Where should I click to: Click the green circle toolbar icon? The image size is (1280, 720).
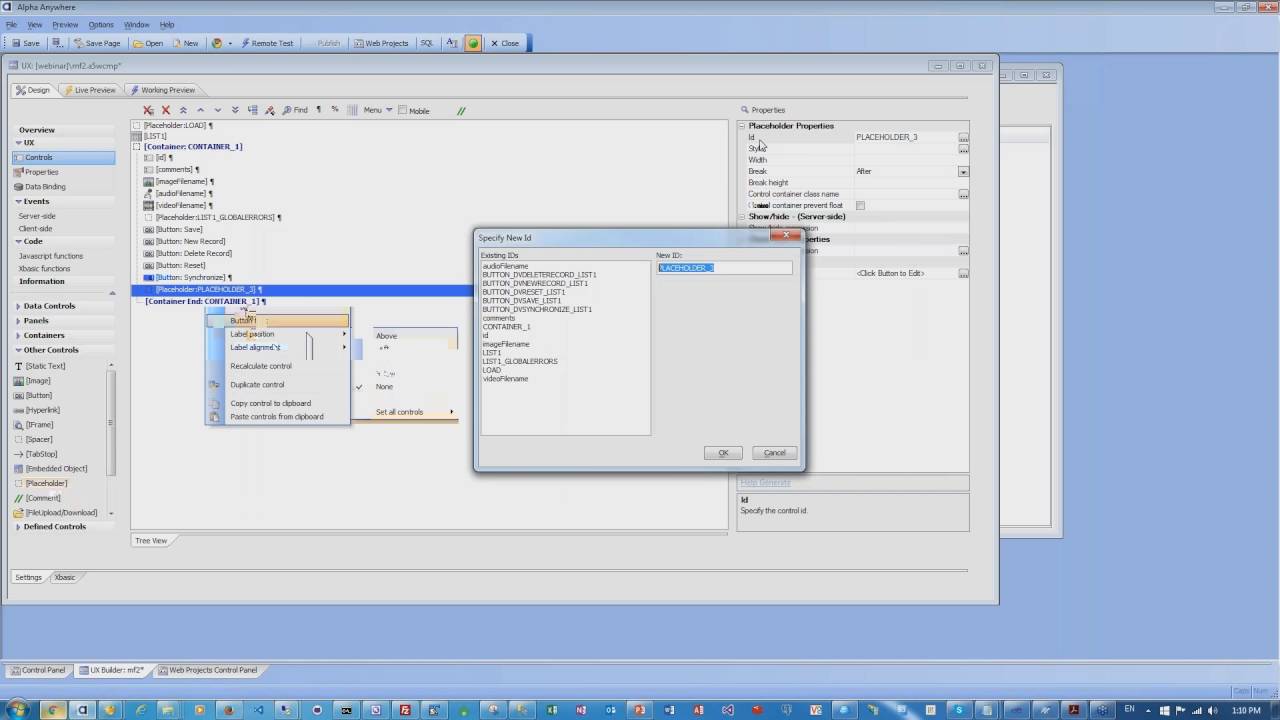coord(473,43)
